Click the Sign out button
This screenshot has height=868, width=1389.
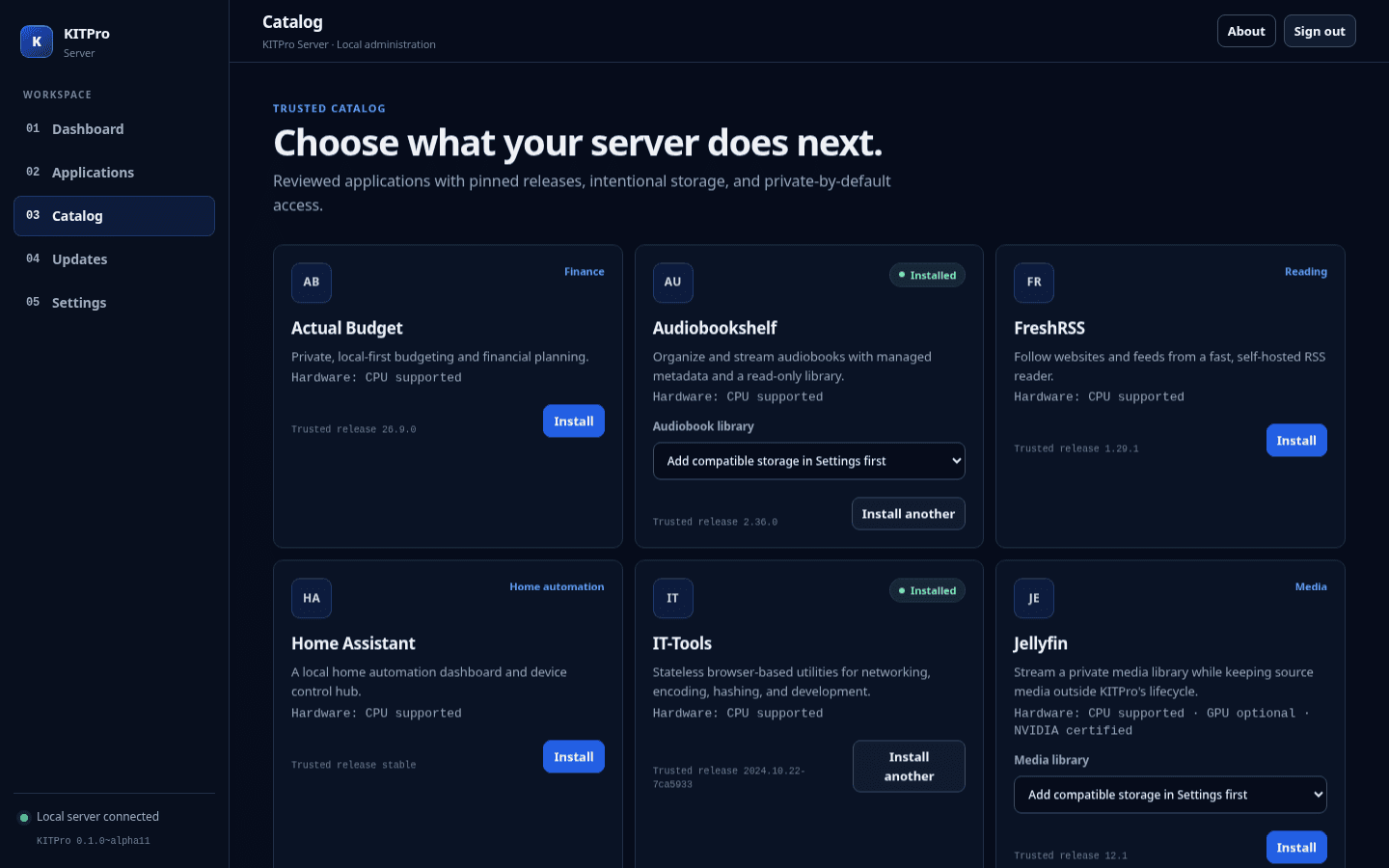(1320, 31)
